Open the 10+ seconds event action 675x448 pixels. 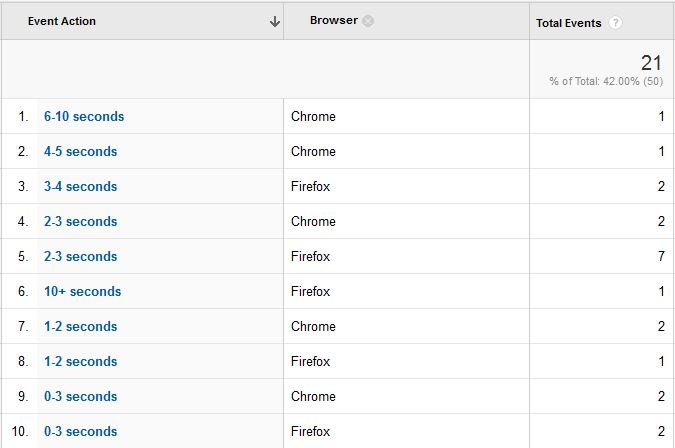pyautogui.click(x=83, y=291)
